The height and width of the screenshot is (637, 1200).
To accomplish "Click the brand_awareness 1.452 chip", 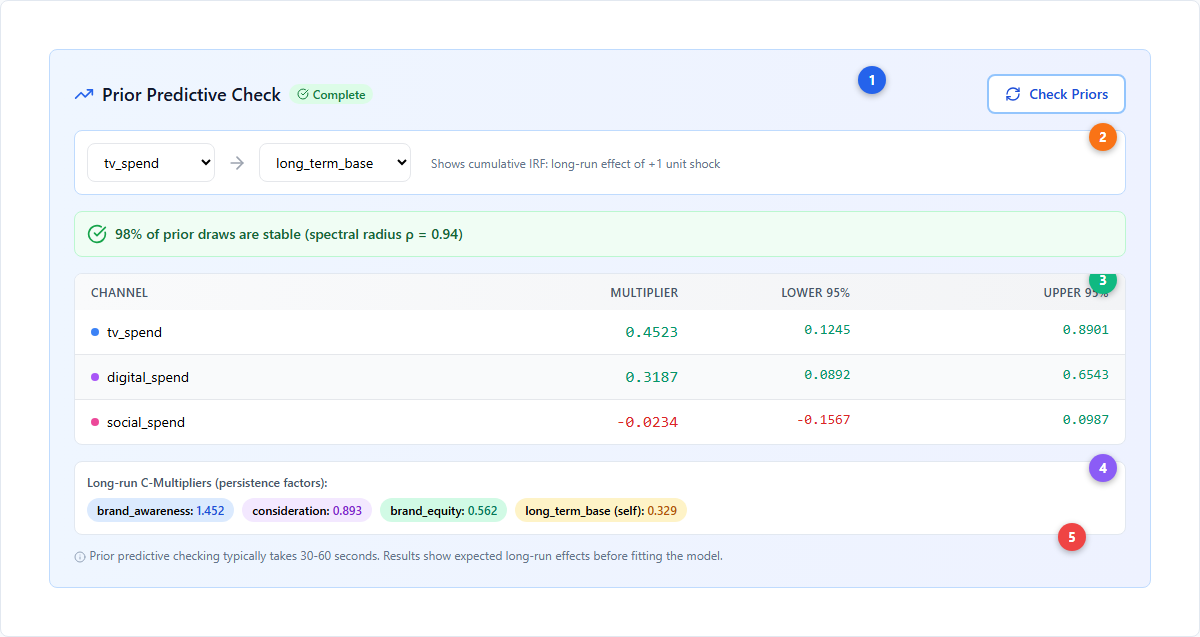I will coord(160,511).
